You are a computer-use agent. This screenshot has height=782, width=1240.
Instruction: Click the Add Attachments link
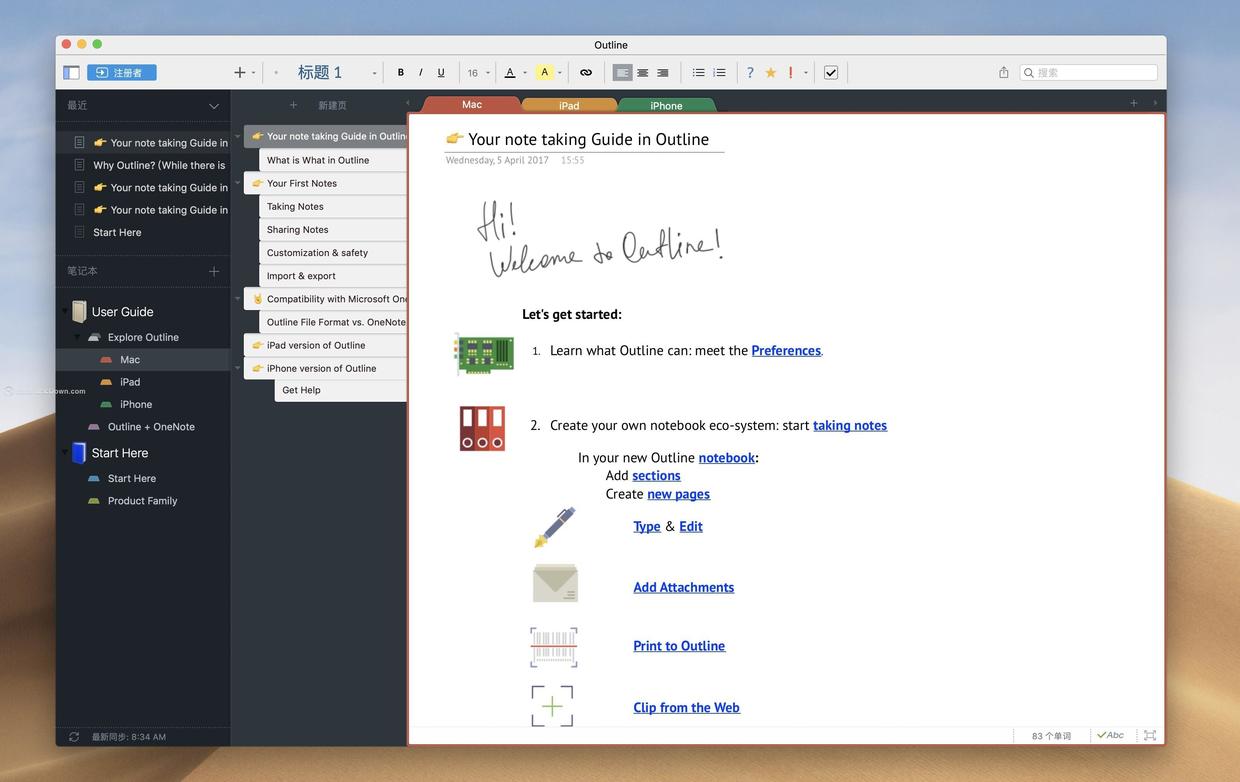pyautogui.click(x=683, y=588)
